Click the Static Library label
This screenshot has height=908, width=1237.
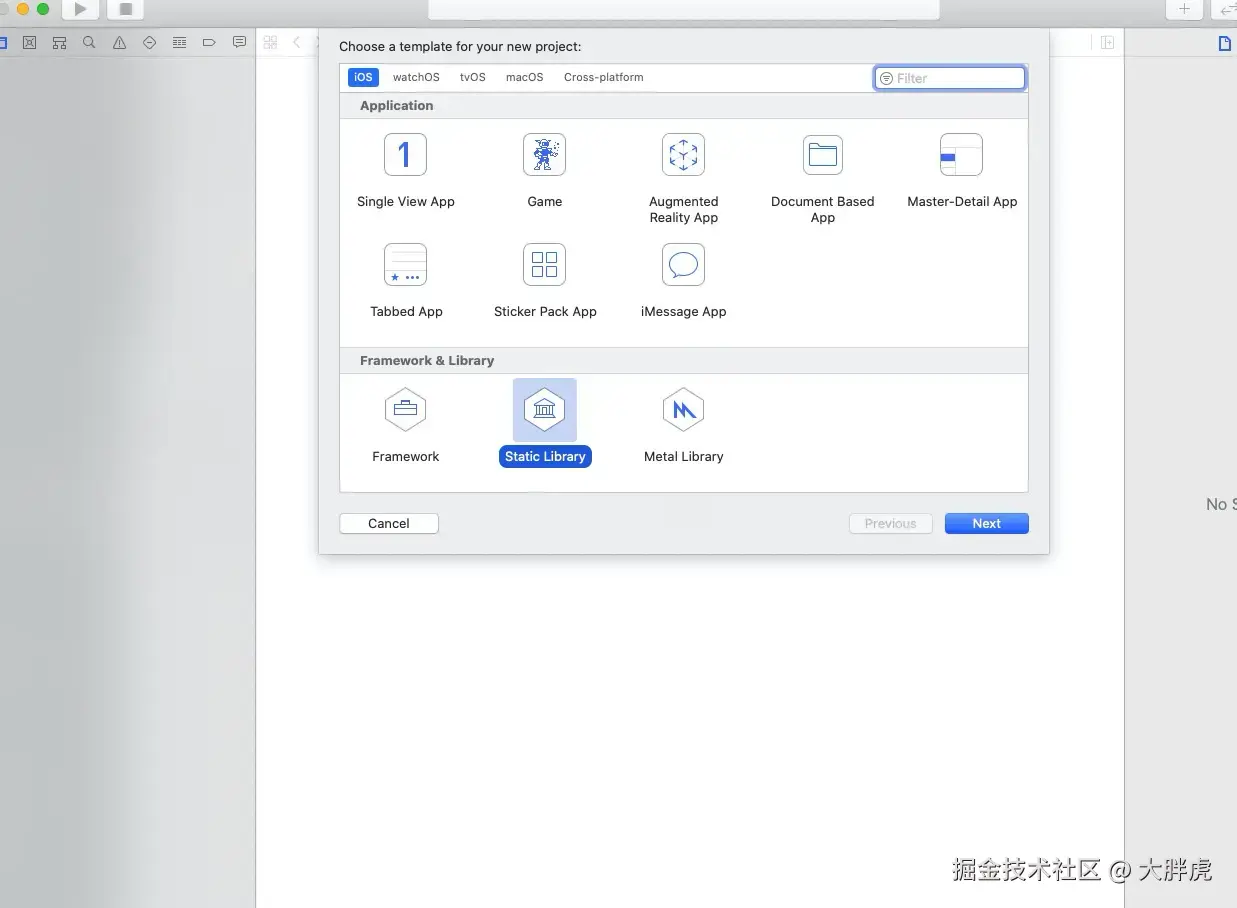545,456
